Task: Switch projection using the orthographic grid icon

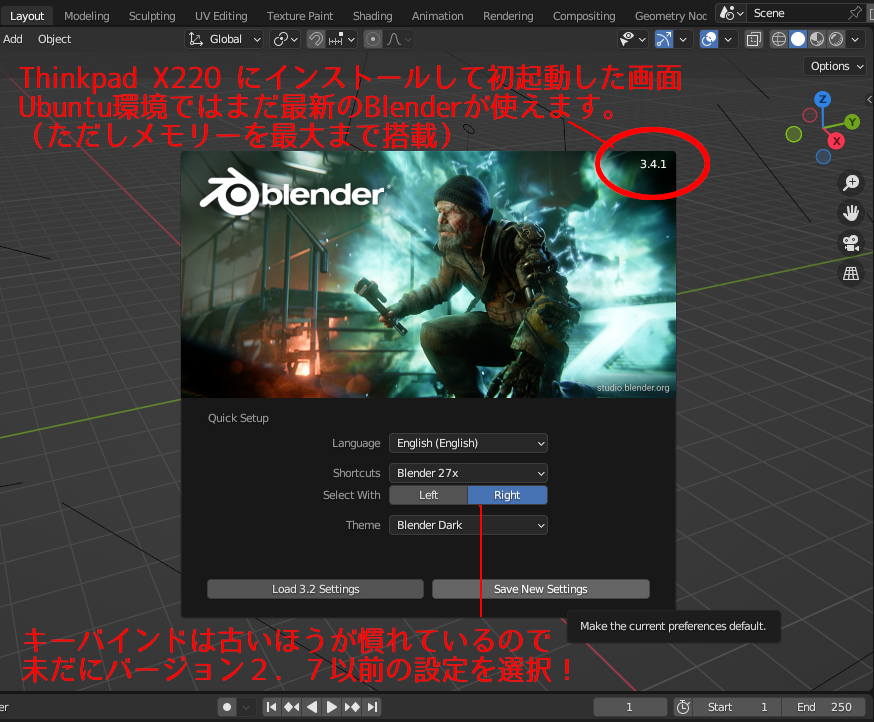Action: [x=851, y=273]
